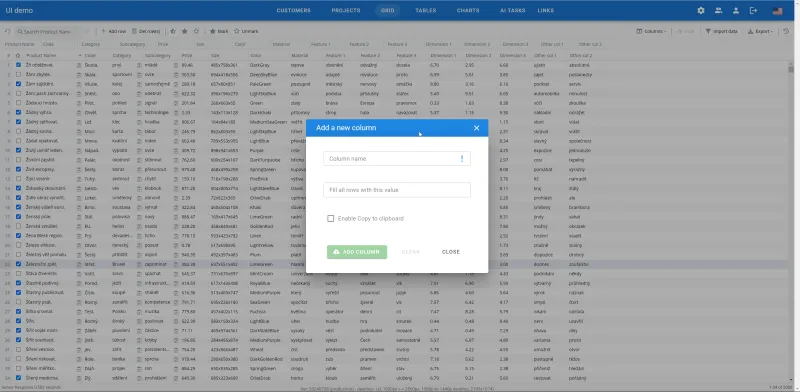The height and width of the screenshot is (392, 800).
Task: Click the Category filter field
Action: [97, 44]
